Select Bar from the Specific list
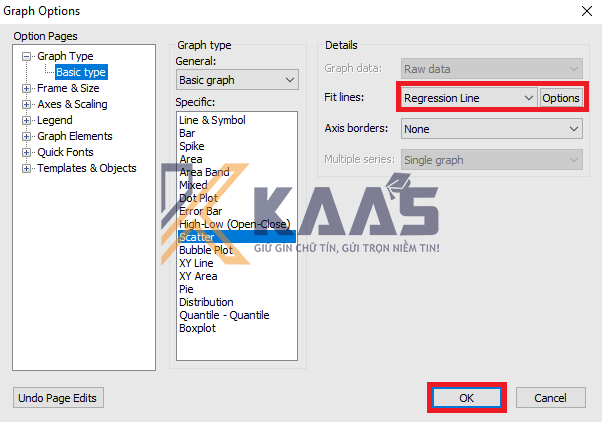This screenshot has height=422, width=602. 187,133
